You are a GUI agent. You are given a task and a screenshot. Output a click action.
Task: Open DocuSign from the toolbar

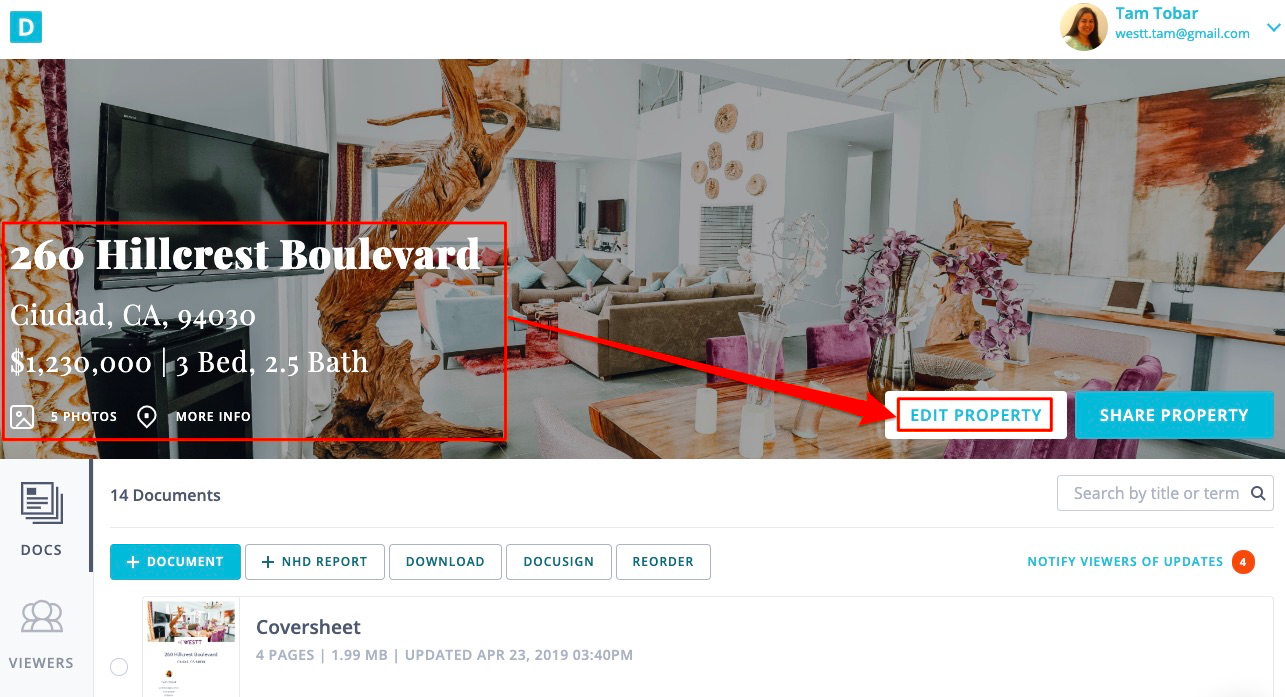coord(558,562)
